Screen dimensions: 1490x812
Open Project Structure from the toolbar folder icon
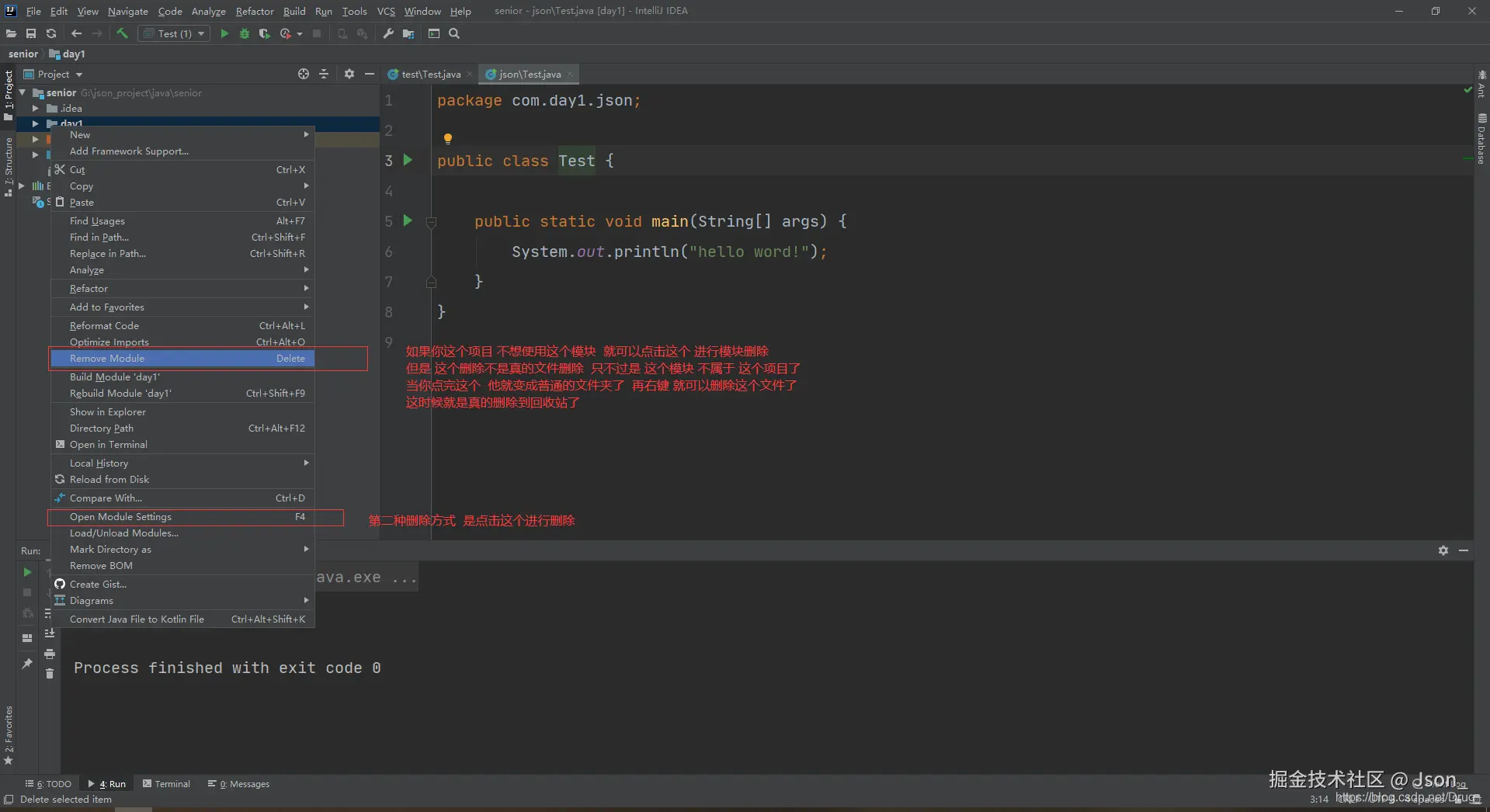click(408, 33)
